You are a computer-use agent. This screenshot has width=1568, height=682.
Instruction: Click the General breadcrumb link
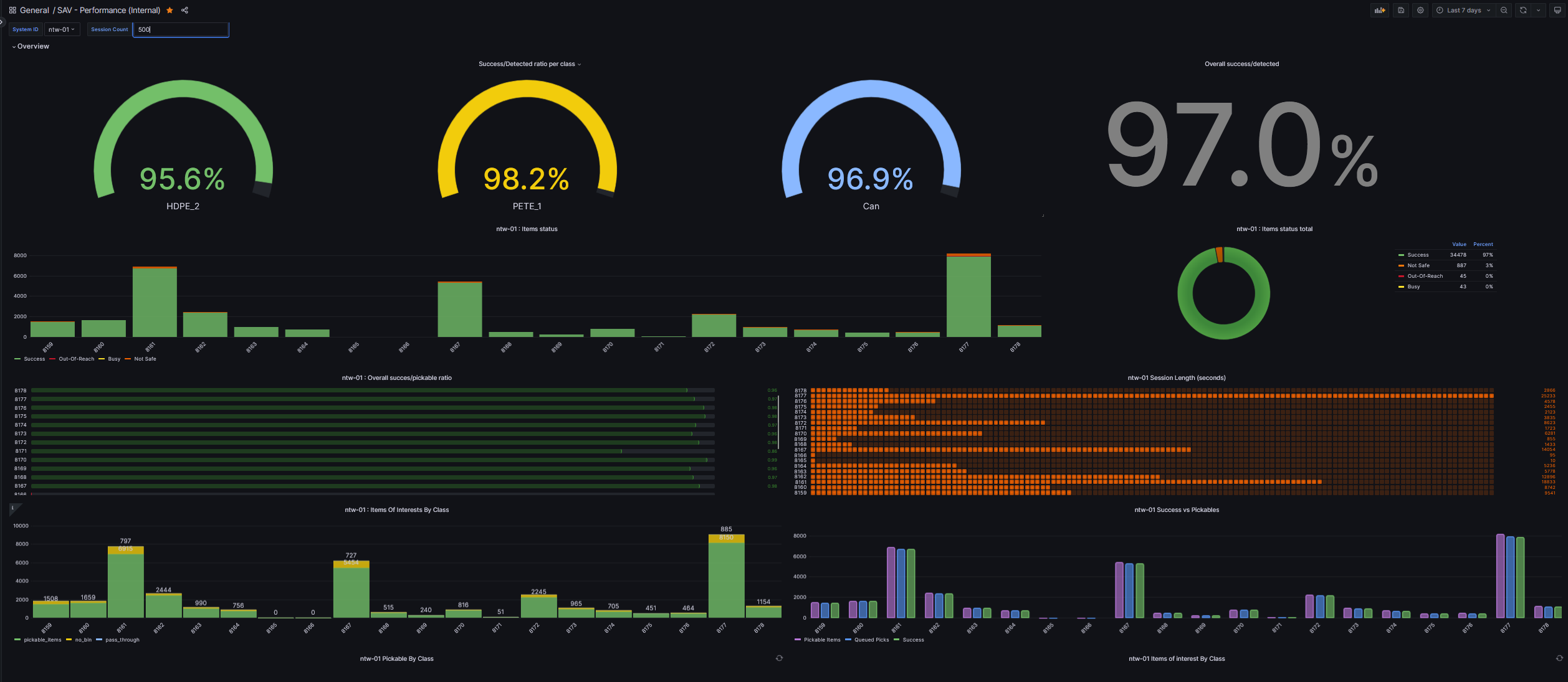[34, 10]
